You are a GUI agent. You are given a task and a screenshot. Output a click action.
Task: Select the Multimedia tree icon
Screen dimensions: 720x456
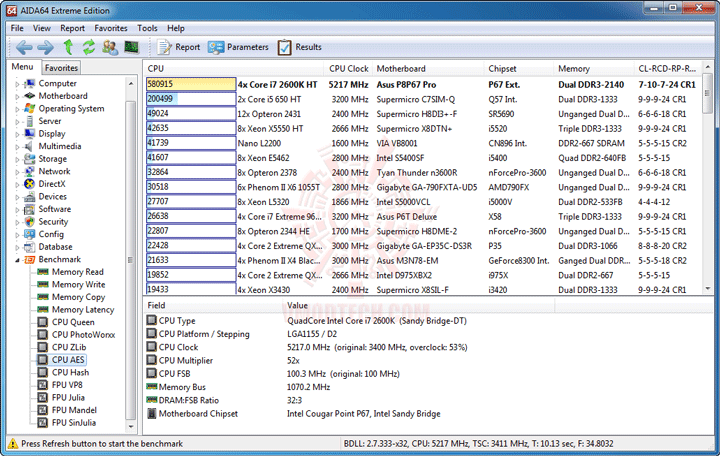(30, 146)
